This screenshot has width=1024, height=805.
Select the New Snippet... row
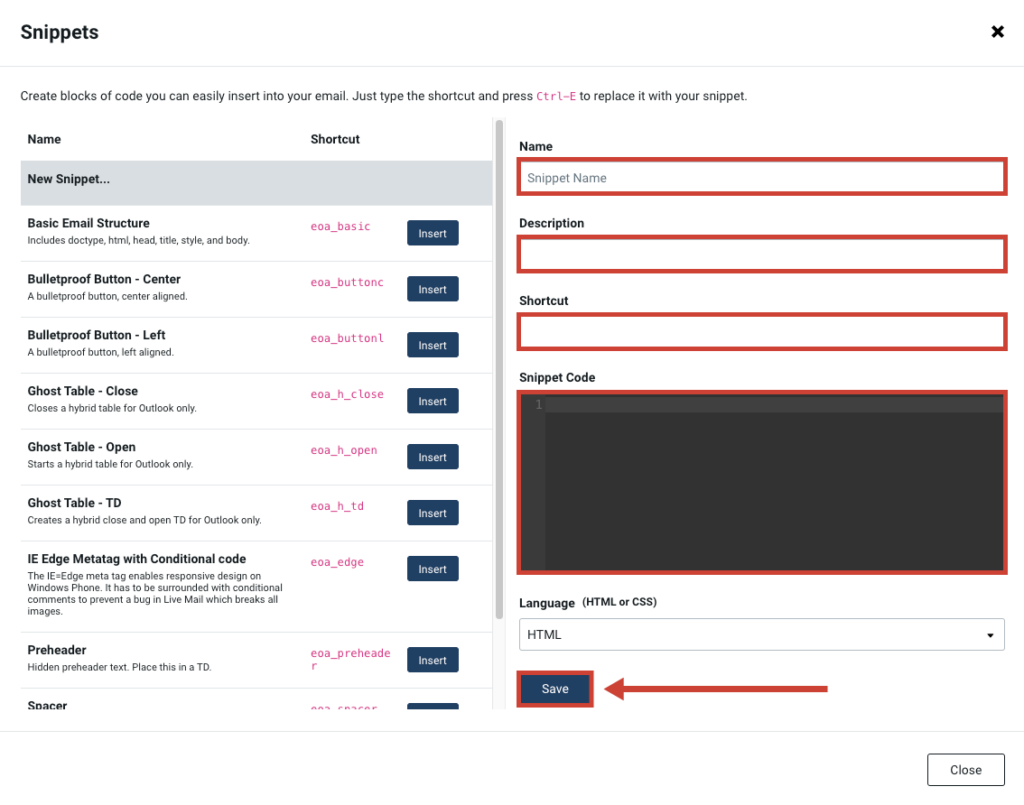(256, 180)
